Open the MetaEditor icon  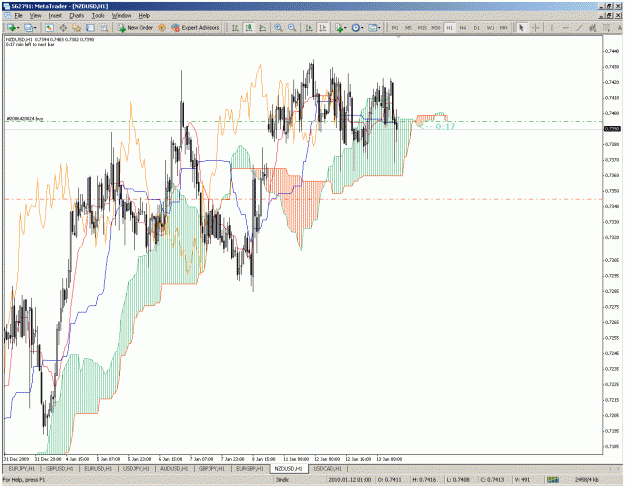(161, 28)
